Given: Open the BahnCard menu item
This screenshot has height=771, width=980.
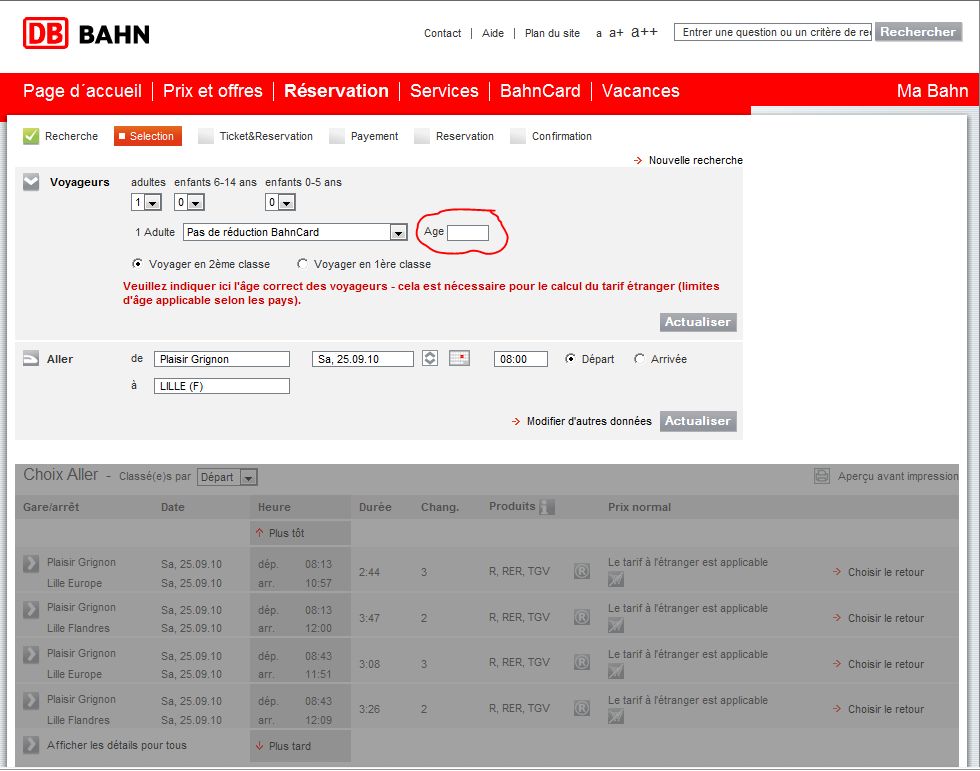Looking at the screenshot, I should pyautogui.click(x=540, y=91).
